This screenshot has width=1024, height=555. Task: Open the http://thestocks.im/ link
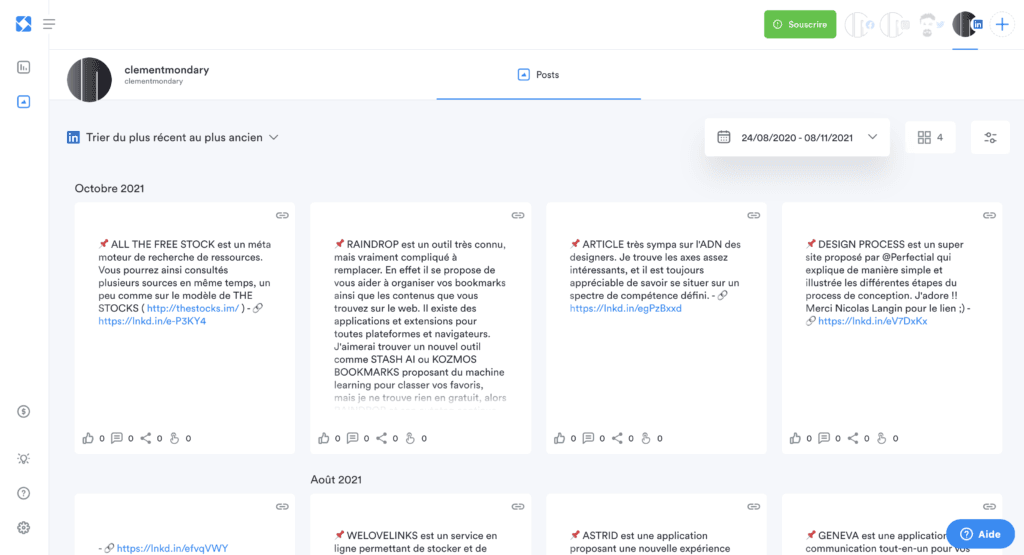[193, 308]
